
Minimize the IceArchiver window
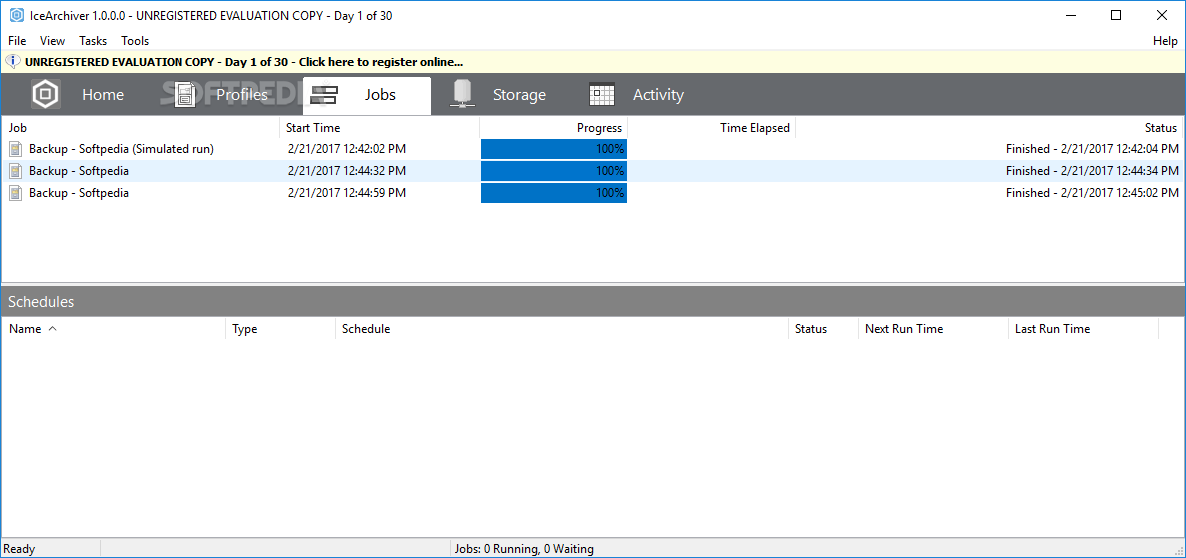1070,15
